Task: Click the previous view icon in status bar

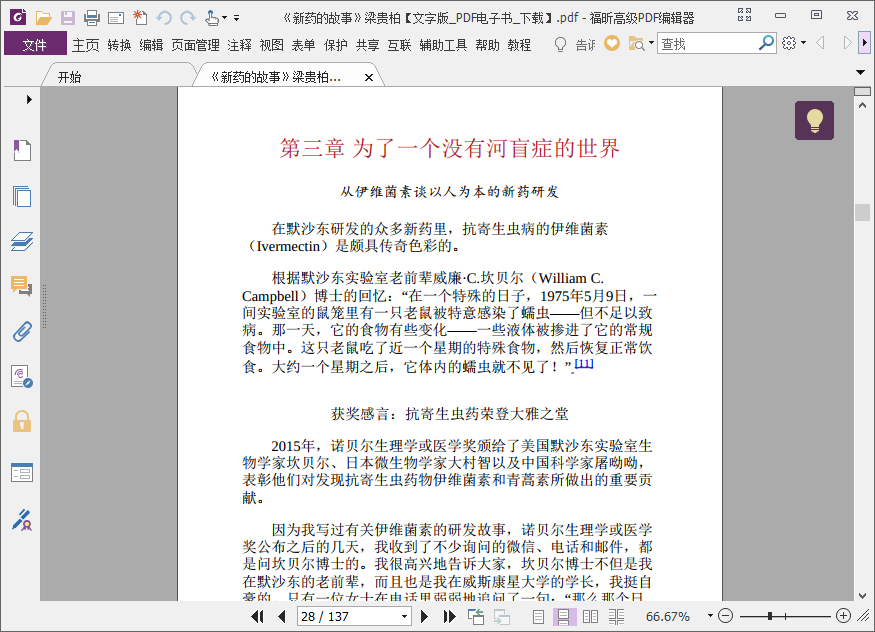Action: 476,616
